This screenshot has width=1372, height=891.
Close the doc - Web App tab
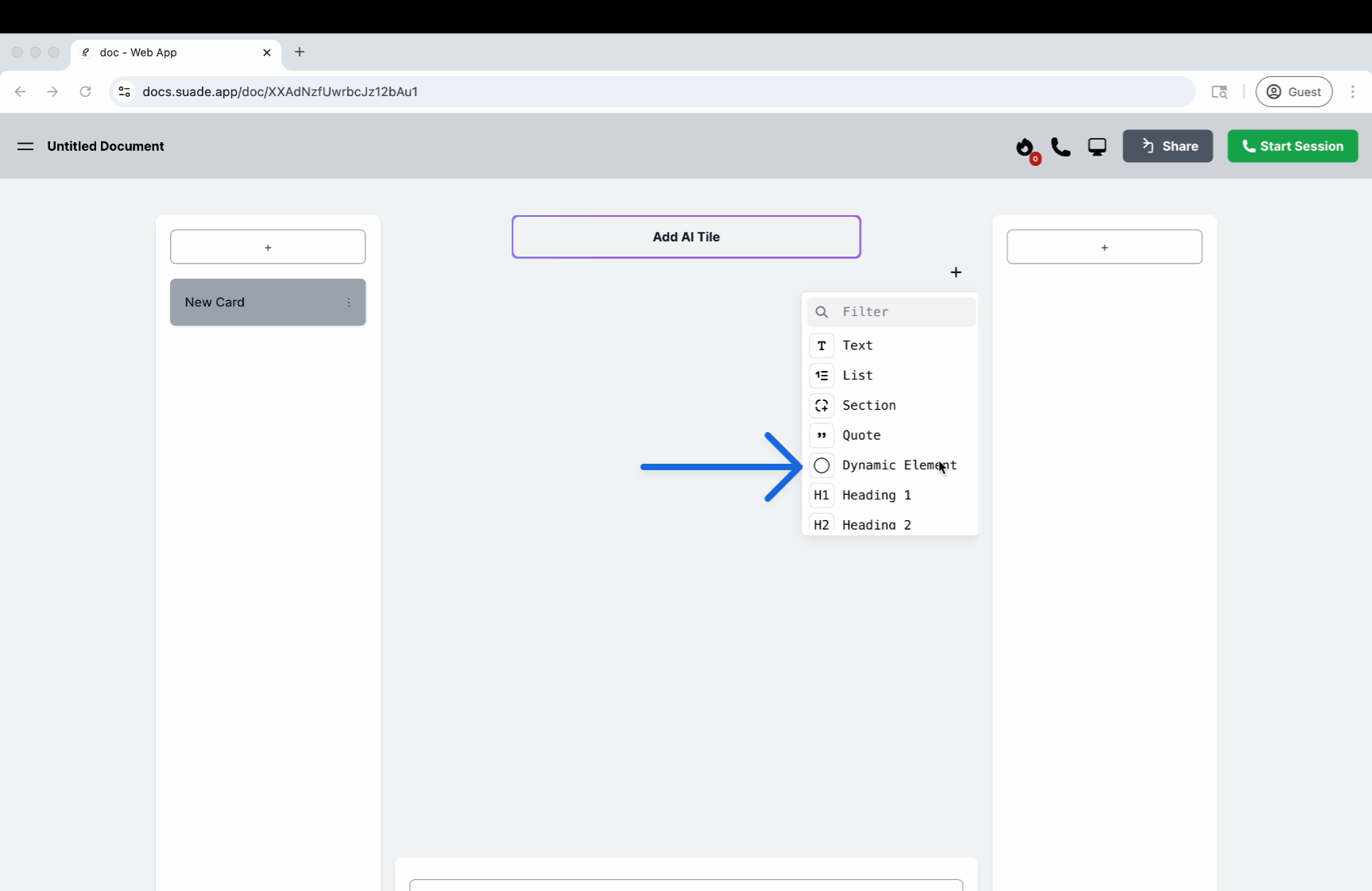pyautogui.click(x=267, y=52)
